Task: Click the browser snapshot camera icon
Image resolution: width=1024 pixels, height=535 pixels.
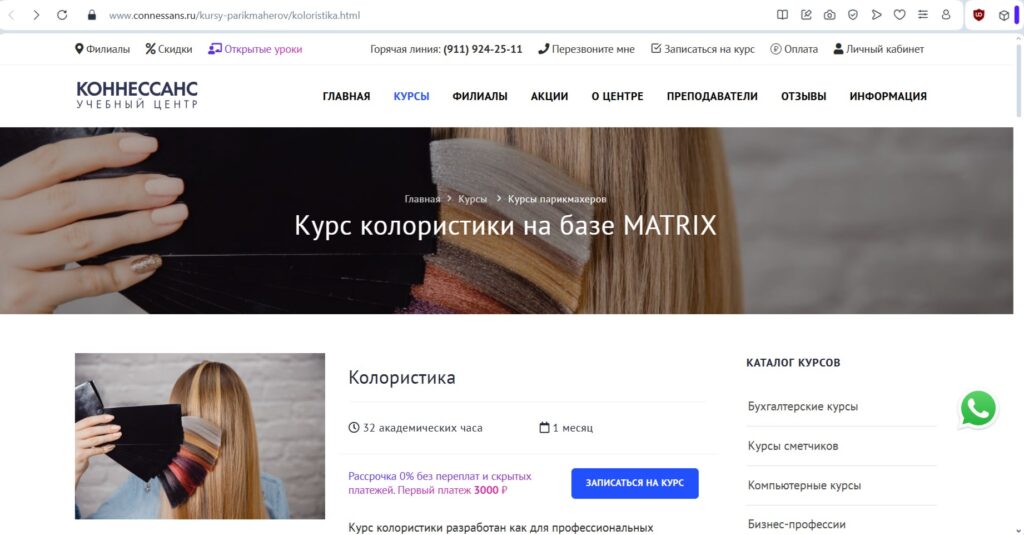Action: coord(829,15)
